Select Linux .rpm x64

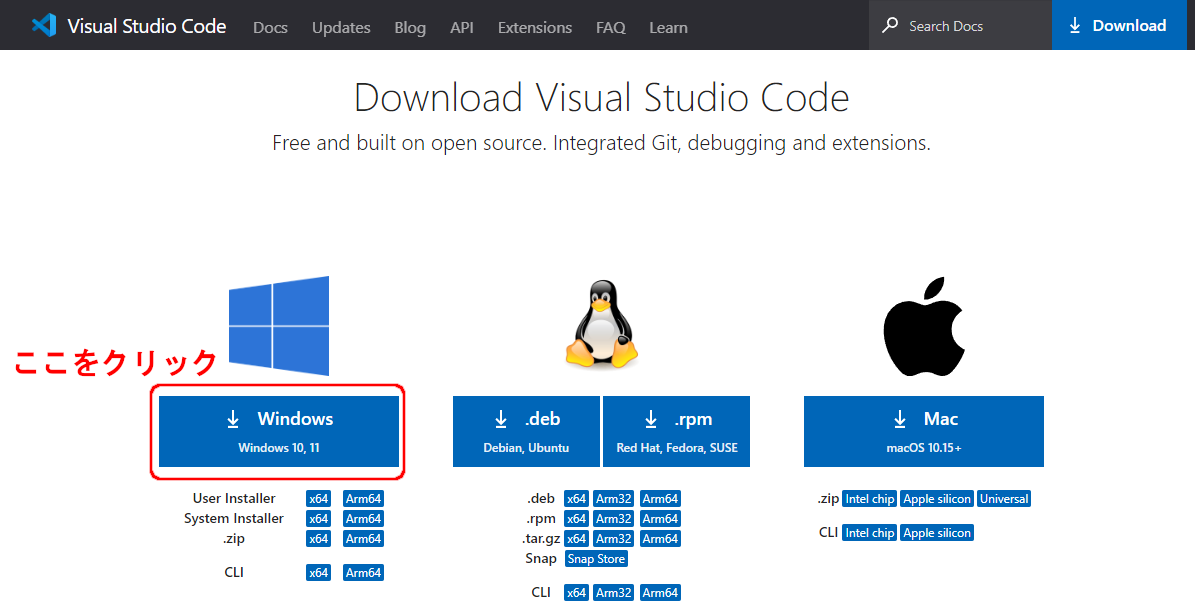point(577,519)
